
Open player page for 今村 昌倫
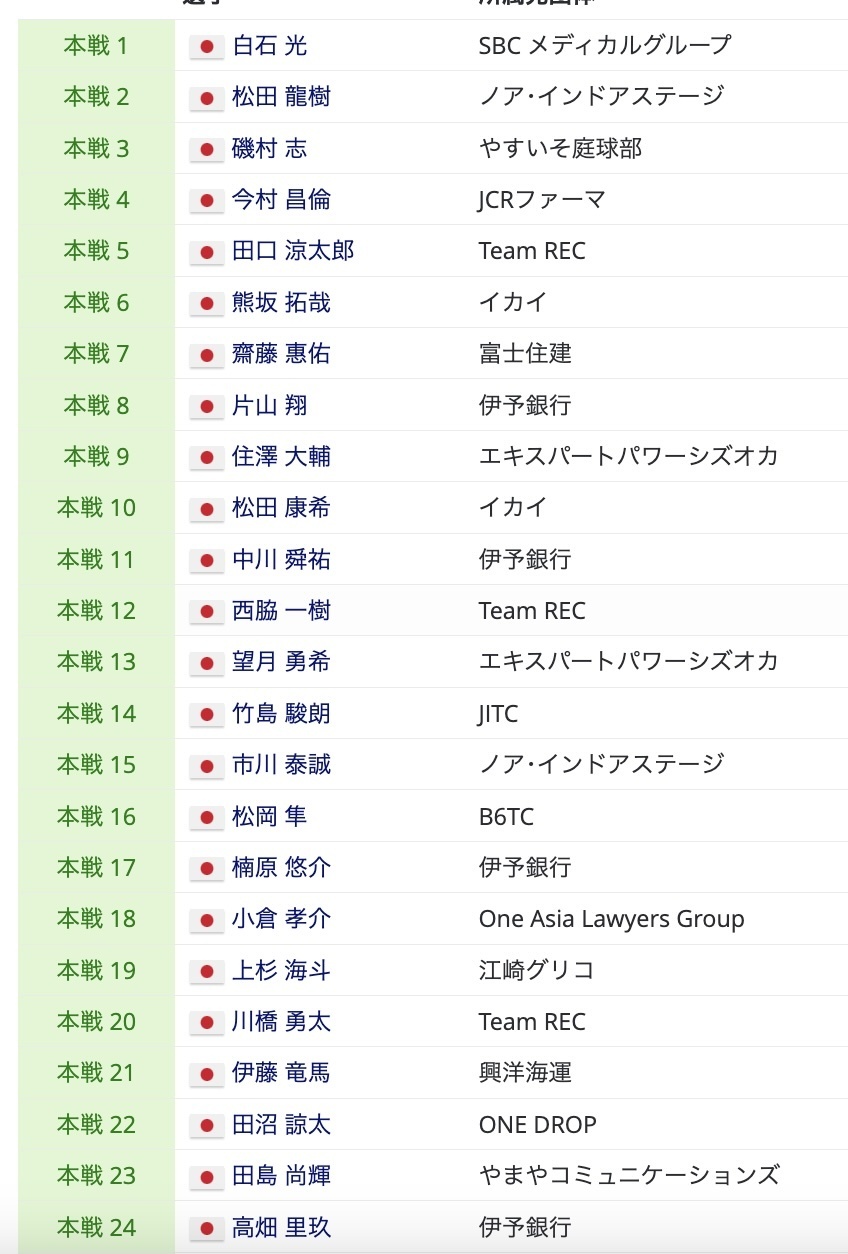point(281,200)
